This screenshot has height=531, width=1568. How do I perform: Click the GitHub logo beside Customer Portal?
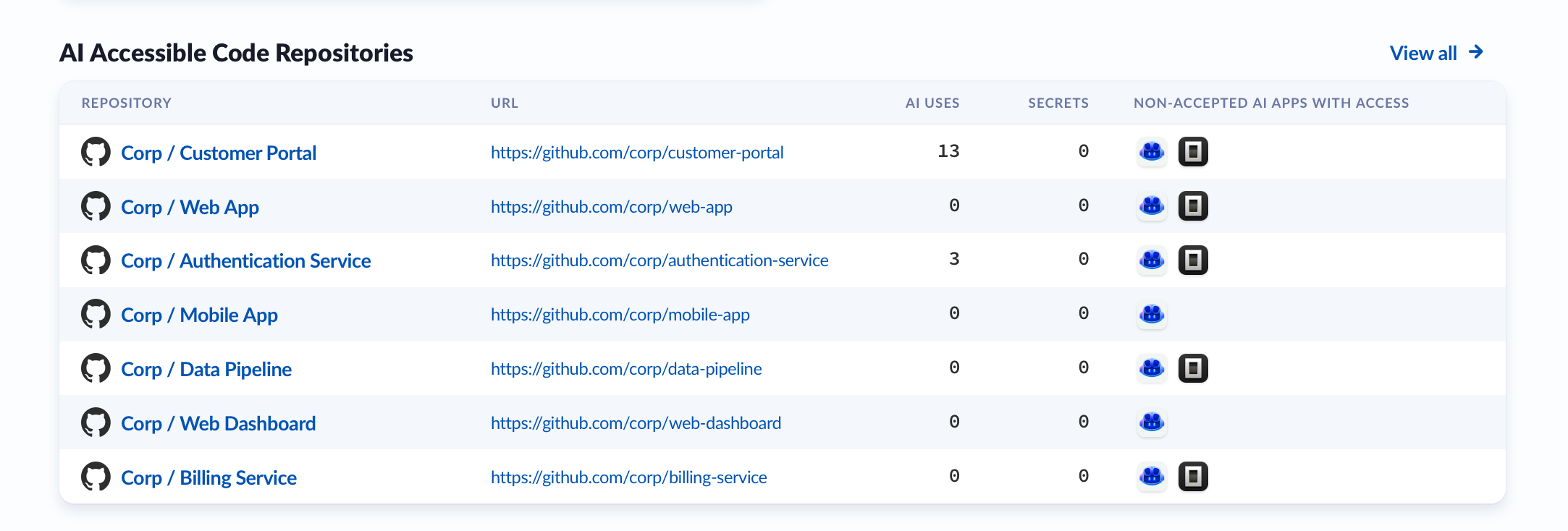[96, 152]
